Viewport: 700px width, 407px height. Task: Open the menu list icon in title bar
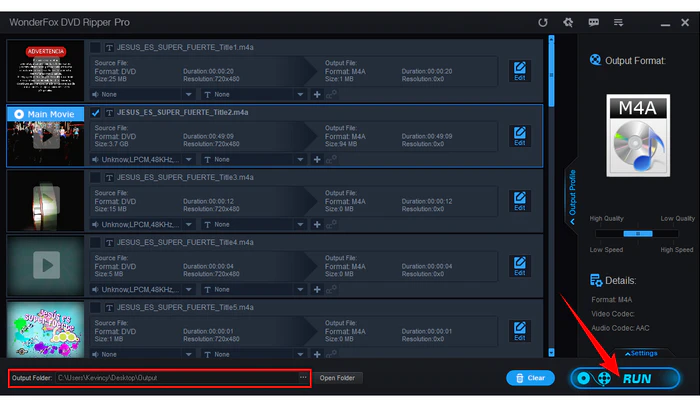(618, 22)
